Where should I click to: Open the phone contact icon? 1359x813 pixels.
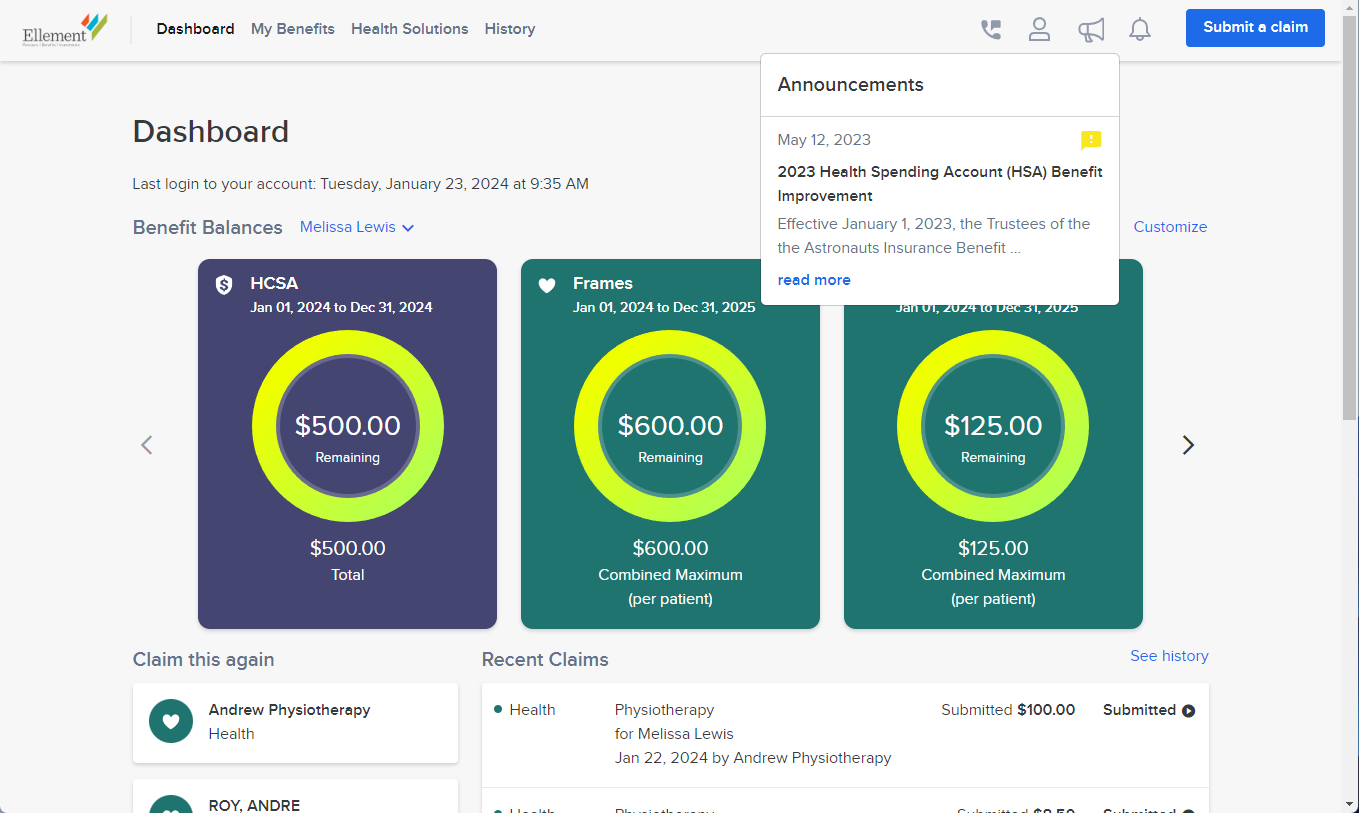(x=990, y=29)
